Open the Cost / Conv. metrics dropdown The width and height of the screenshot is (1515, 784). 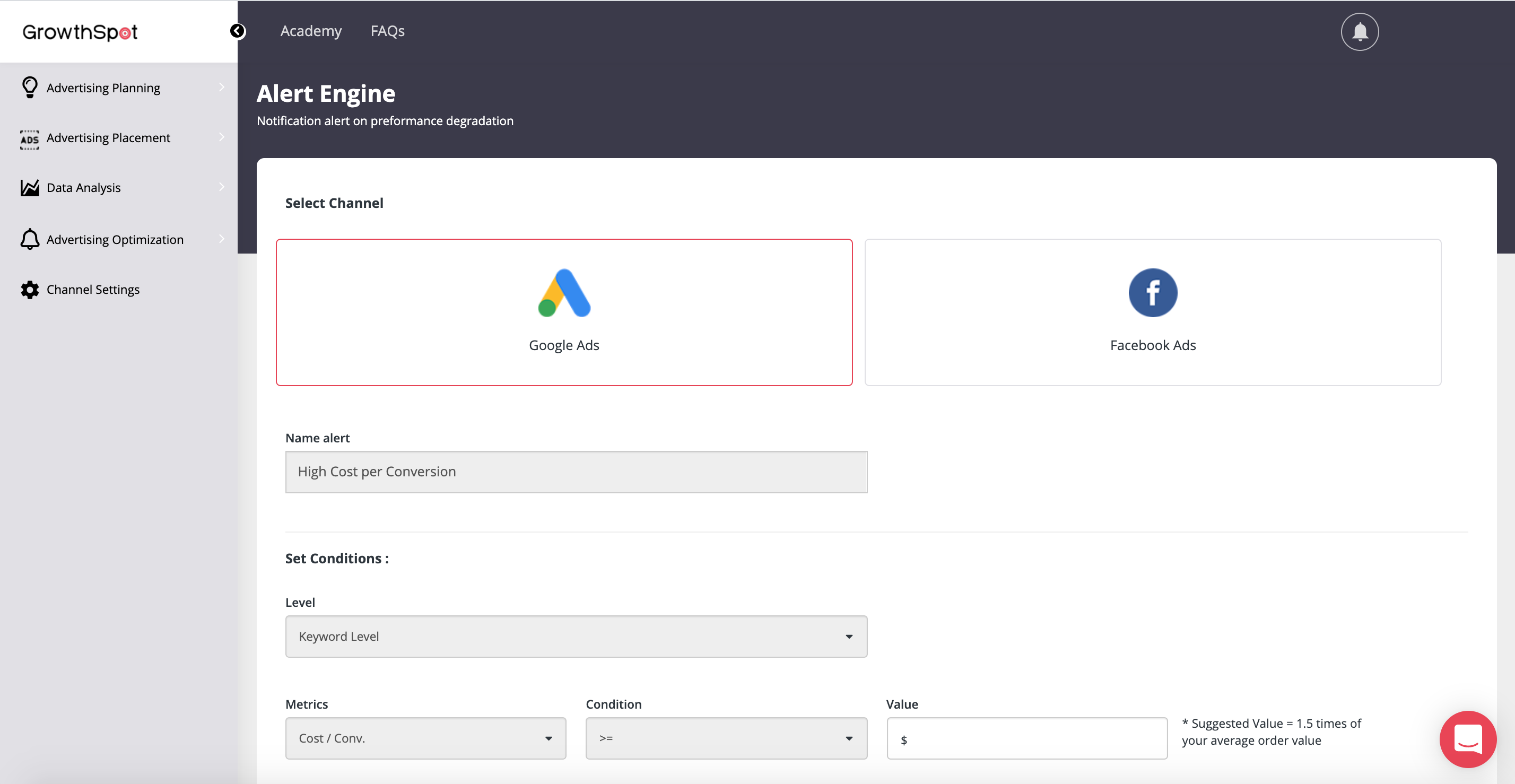[x=425, y=738]
